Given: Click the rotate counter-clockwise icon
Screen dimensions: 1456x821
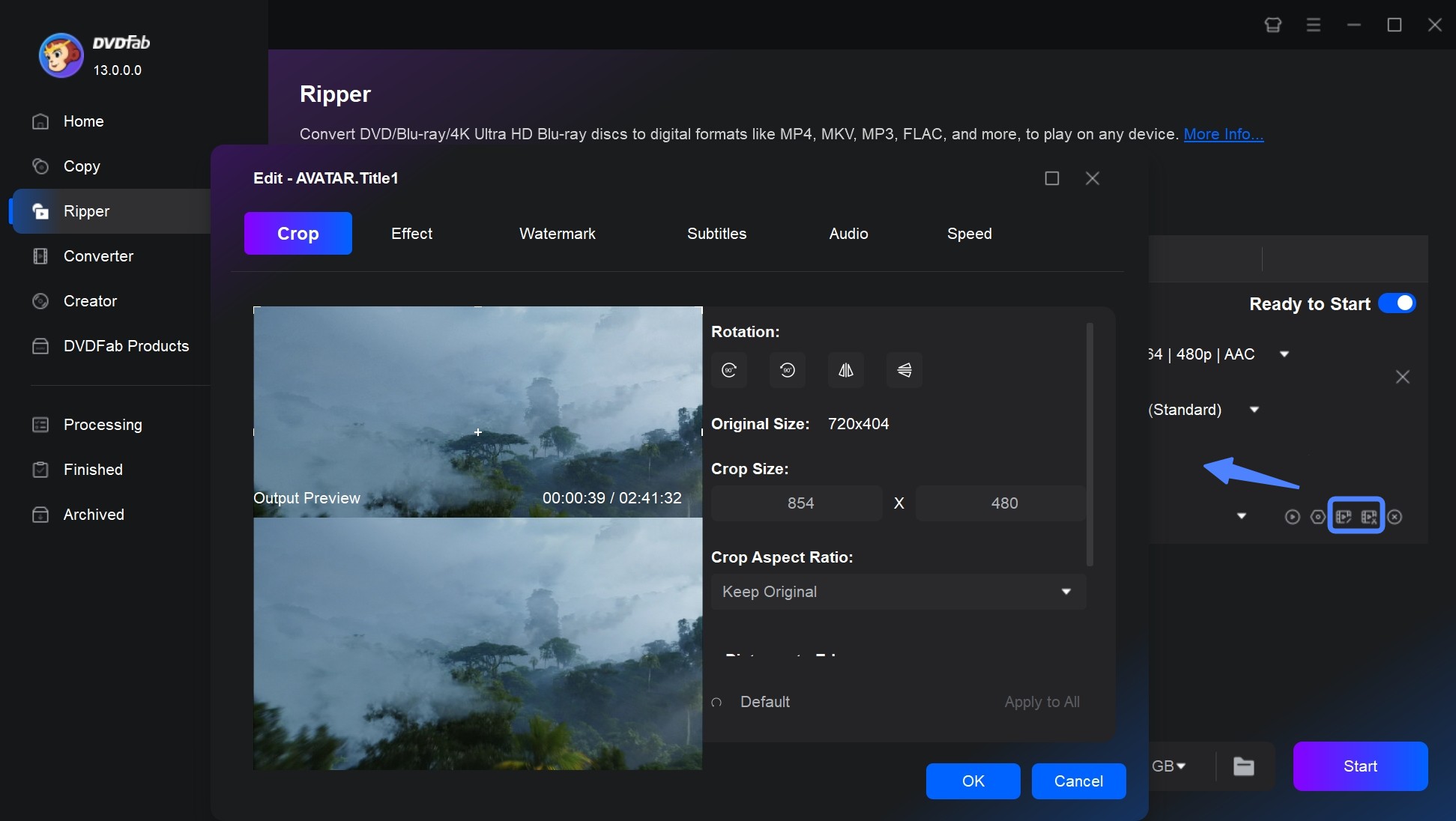Looking at the screenshot, I should tap(786, 369).
